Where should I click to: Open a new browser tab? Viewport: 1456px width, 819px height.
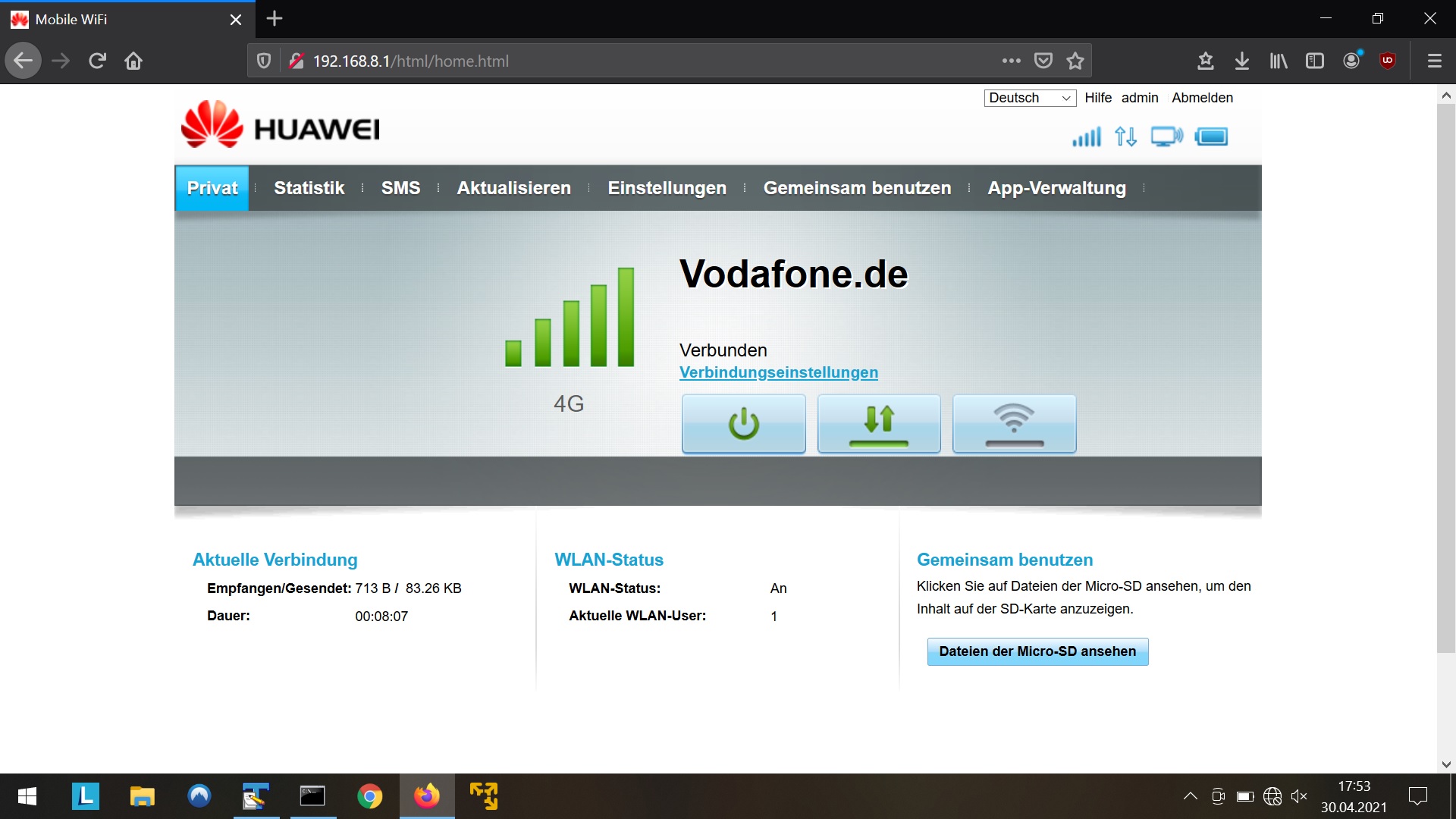pos(275,19)
